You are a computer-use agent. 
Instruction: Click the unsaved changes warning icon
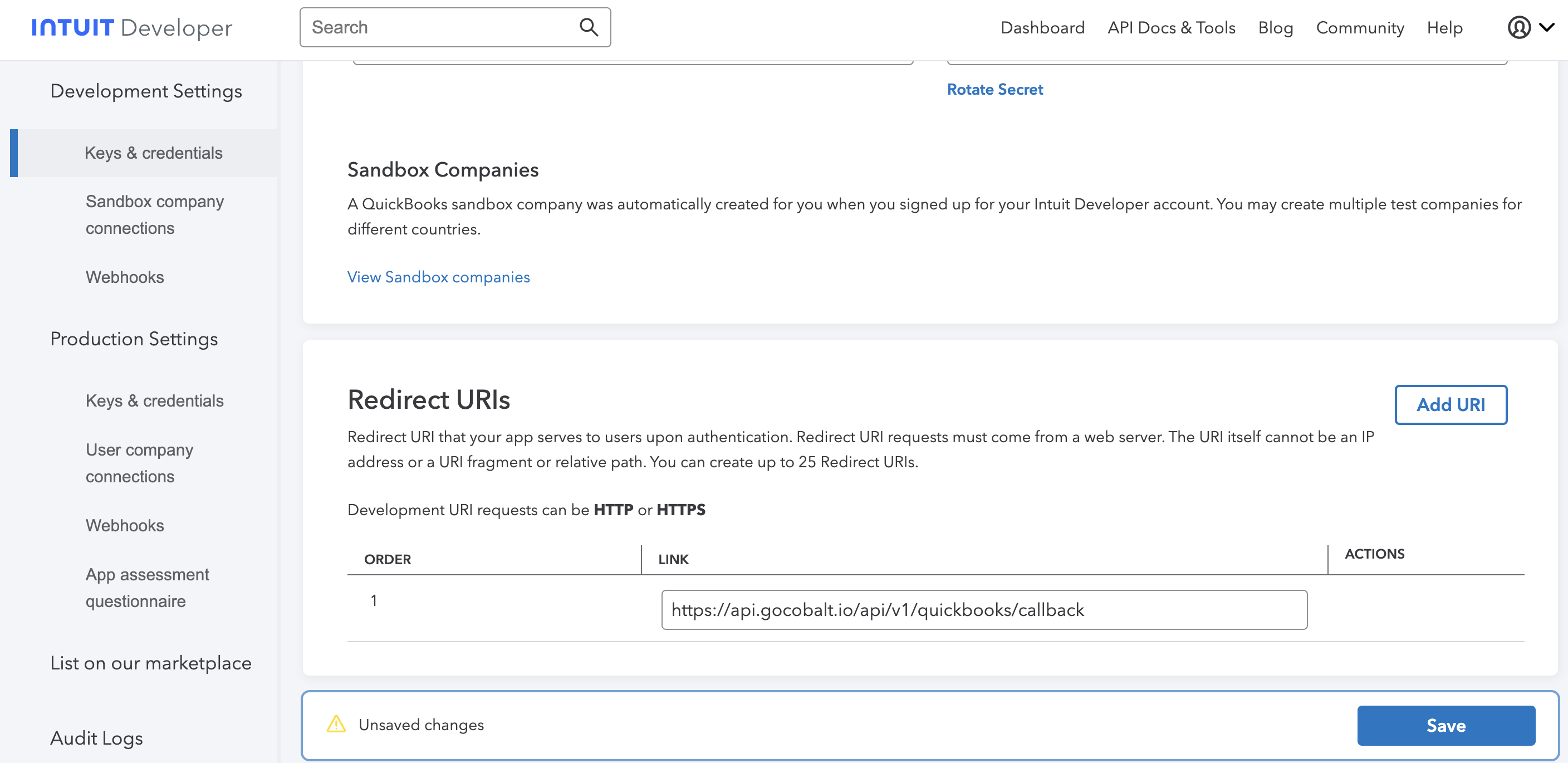pos(337,725)
